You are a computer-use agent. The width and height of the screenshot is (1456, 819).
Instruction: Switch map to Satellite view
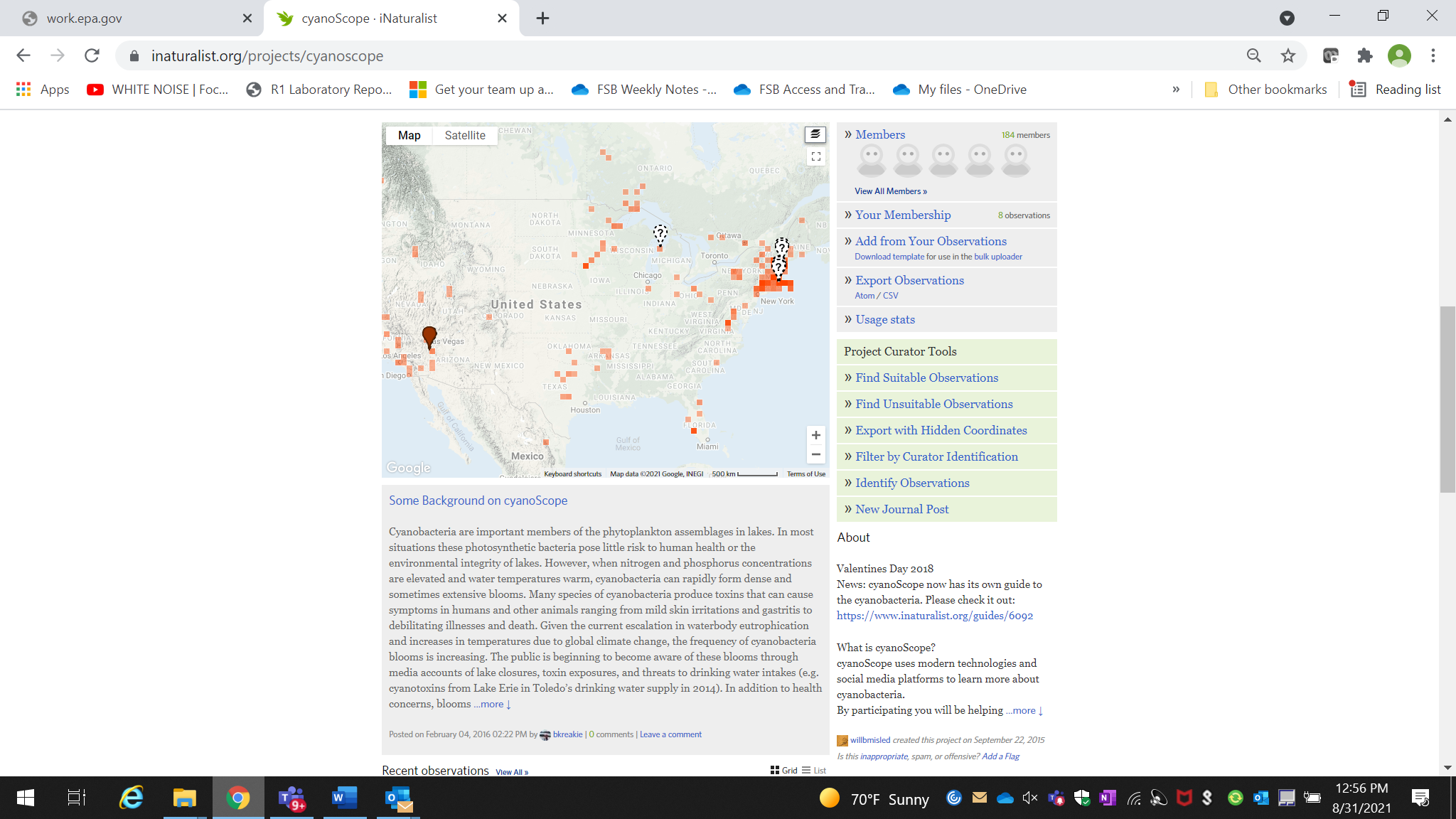tap(464, 135)
